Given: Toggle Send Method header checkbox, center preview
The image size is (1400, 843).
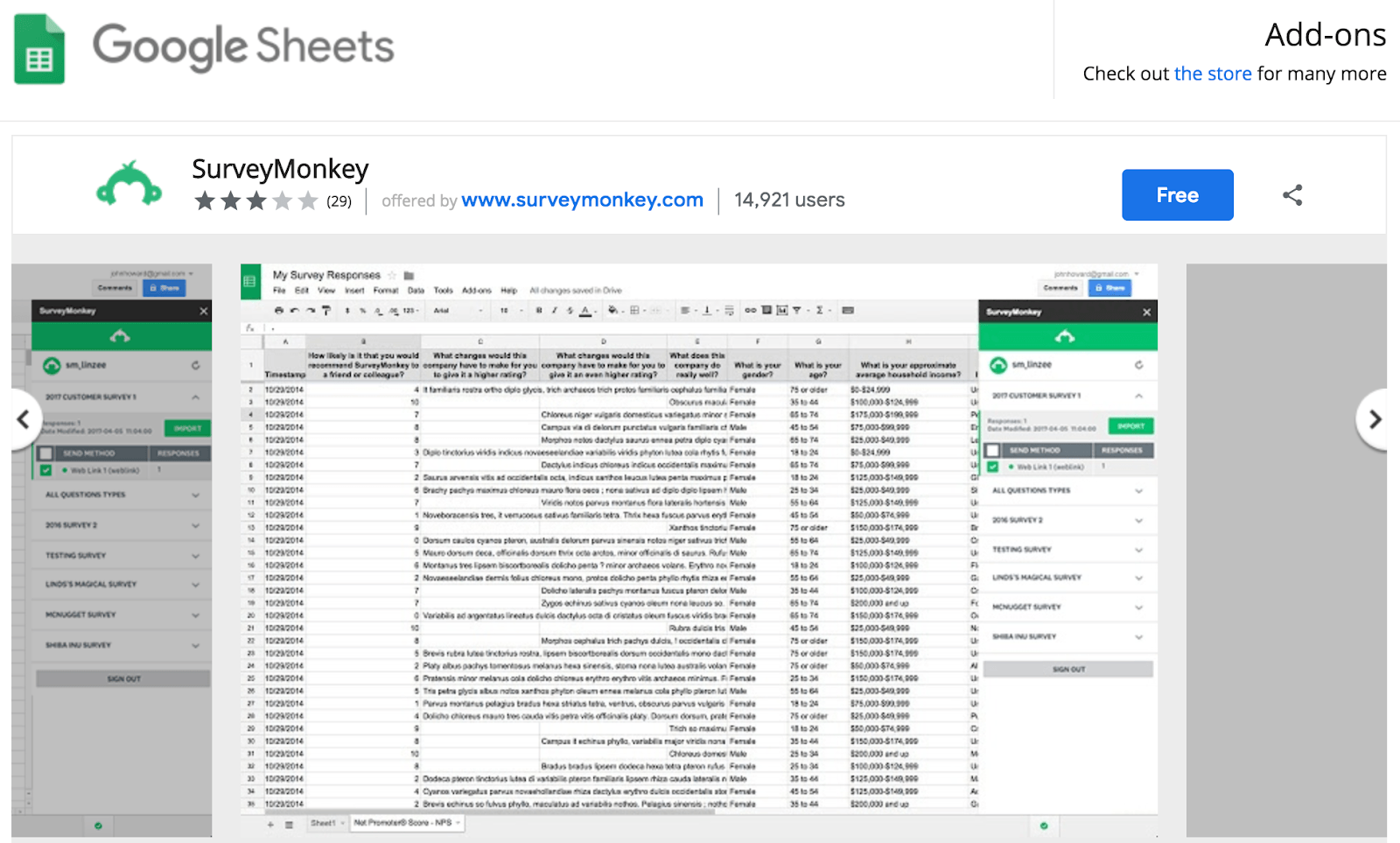Looking at the screenshot, I should (x=992, y=450).
